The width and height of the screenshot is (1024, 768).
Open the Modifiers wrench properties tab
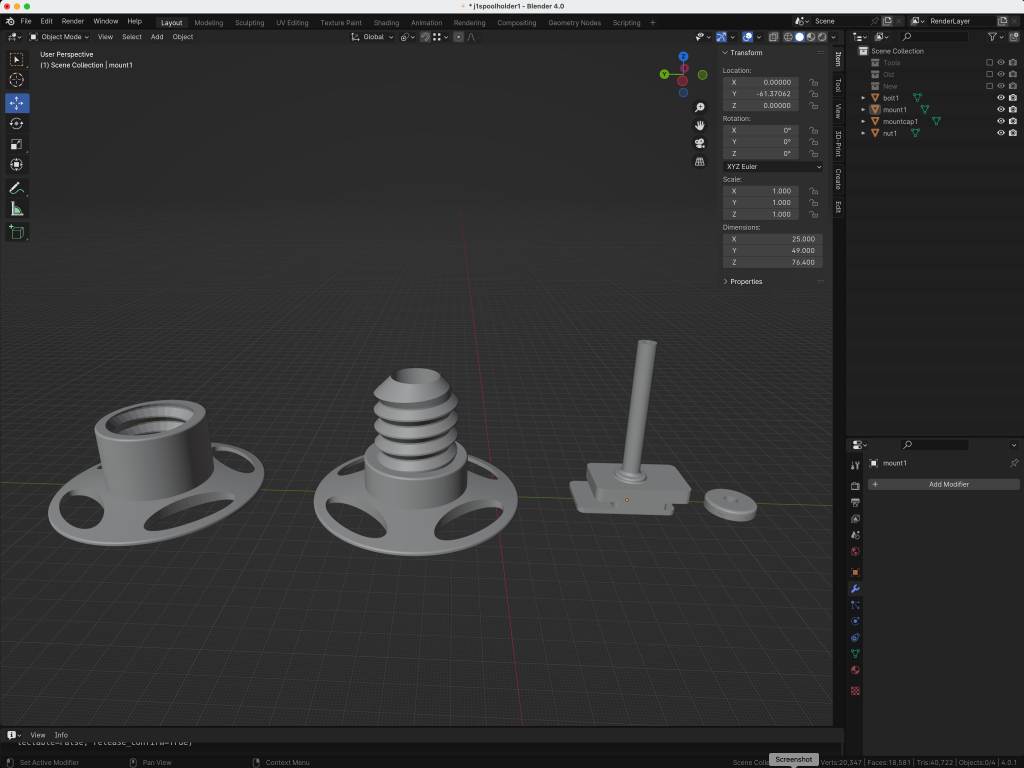click(855, 589)
